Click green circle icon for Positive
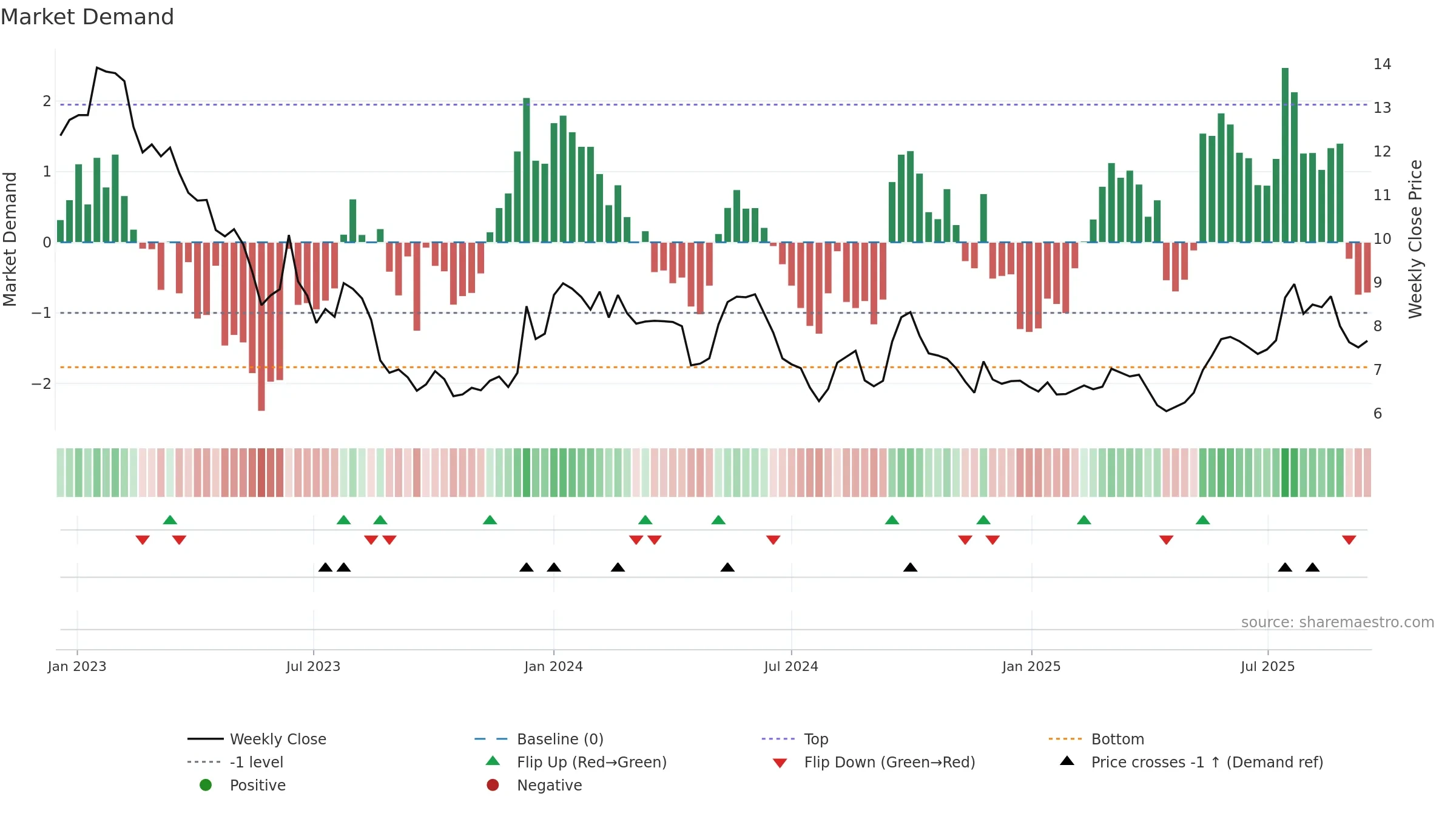This screenshot has width=1456, height=819. [x=206, y=785]
